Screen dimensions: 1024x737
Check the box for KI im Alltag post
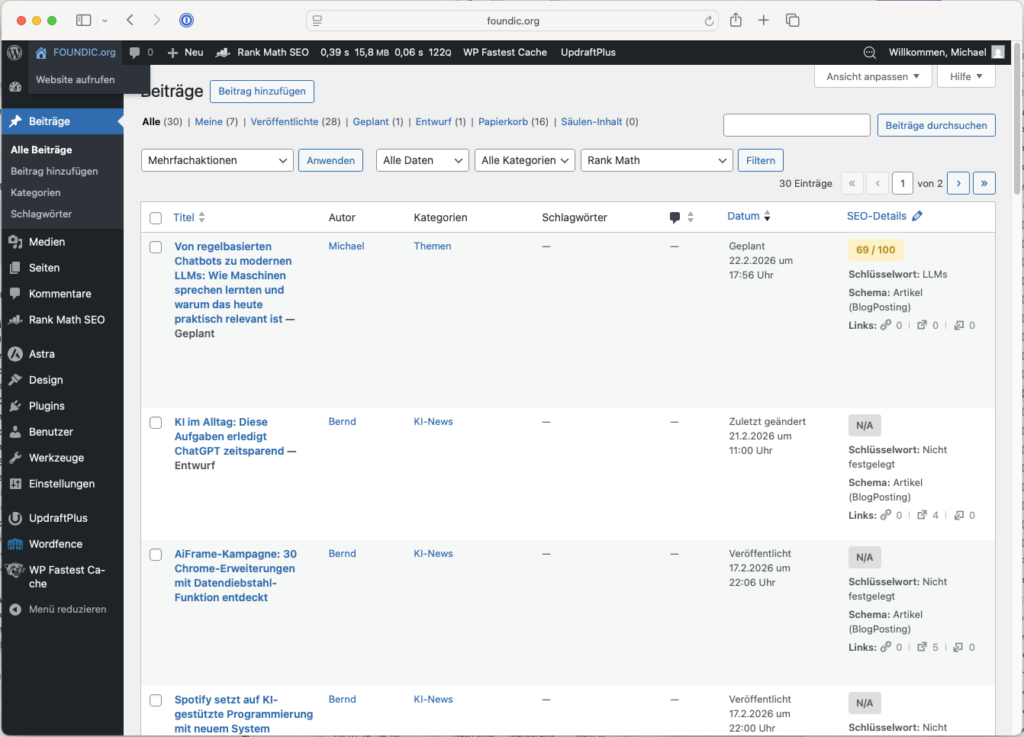coord(155,423)
